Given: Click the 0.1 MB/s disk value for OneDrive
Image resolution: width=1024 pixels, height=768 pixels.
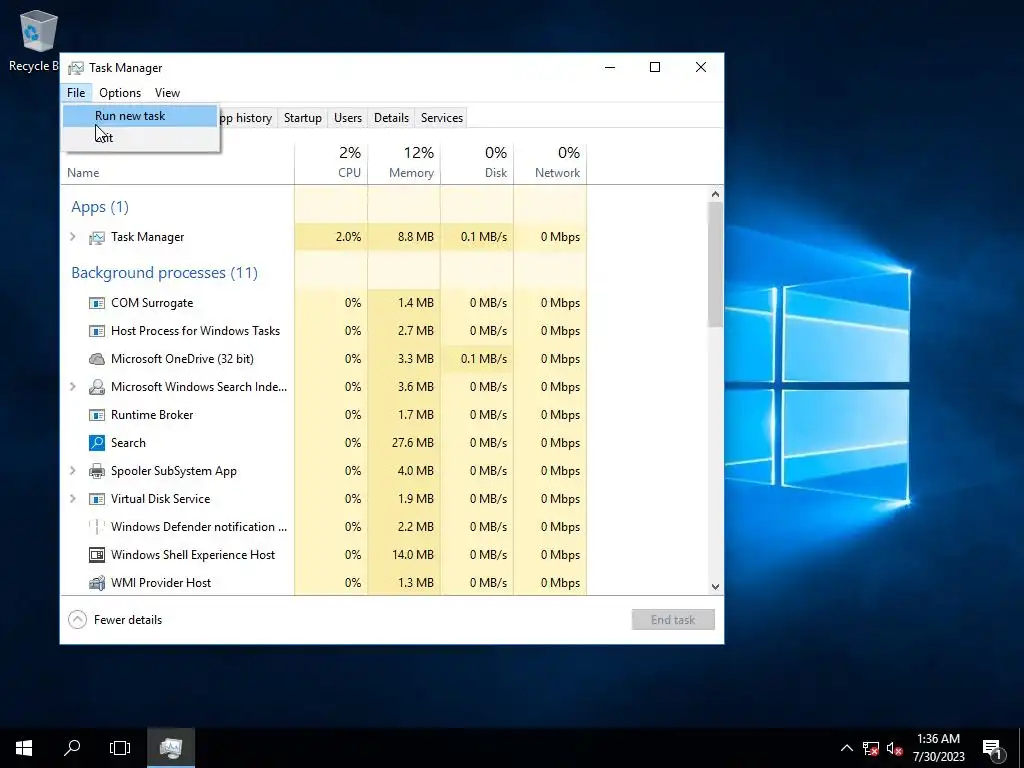Looking at the screenshot, I should [477, 359].
